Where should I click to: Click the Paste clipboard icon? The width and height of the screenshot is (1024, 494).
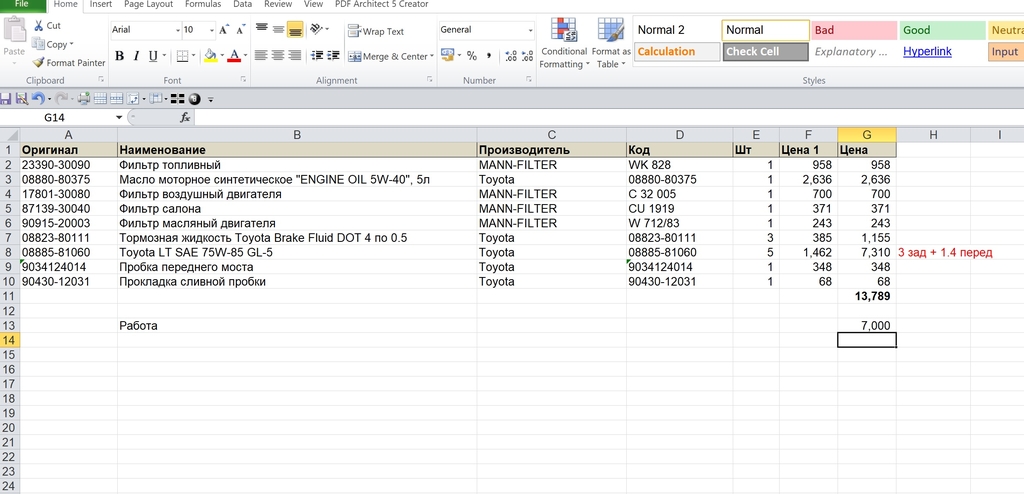14,30
